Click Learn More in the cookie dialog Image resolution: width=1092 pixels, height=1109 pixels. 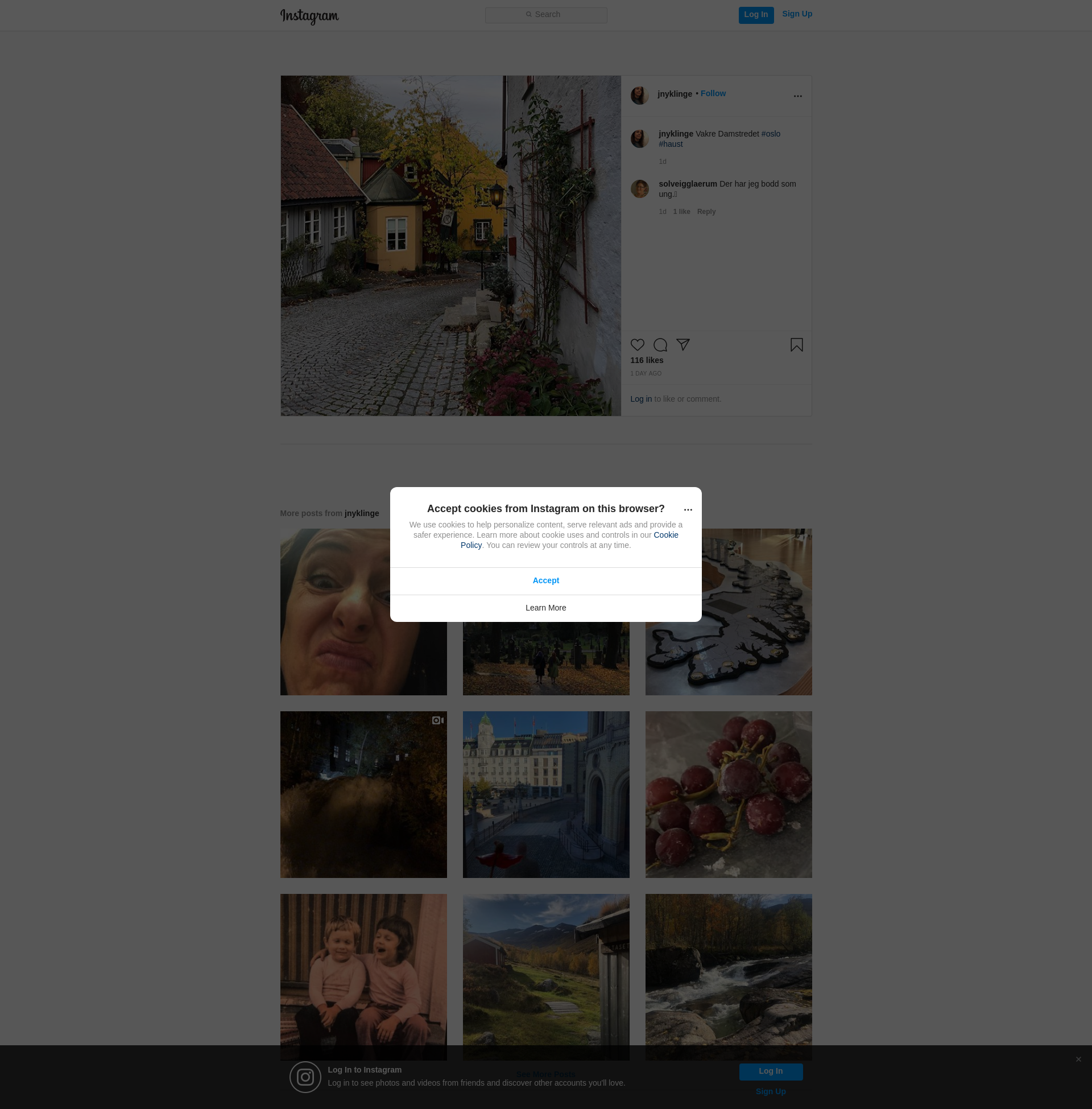coord(545,608)
